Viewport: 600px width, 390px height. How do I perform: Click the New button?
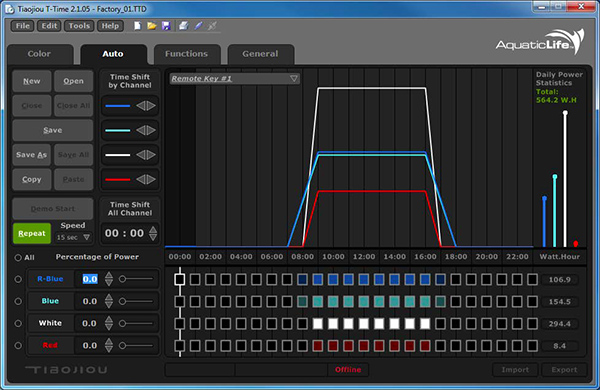click(32, 81)
